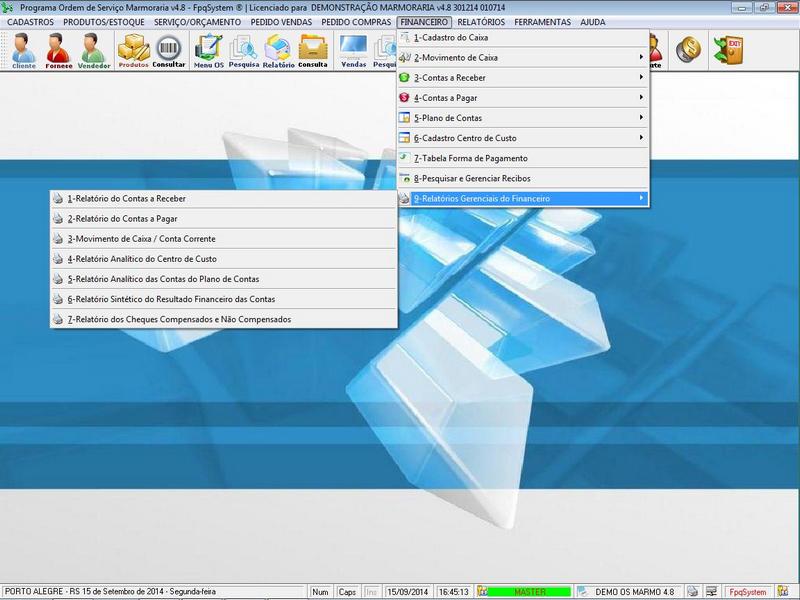
Task: Click the Caps indicator in status bar
Action: click(347, 592)
